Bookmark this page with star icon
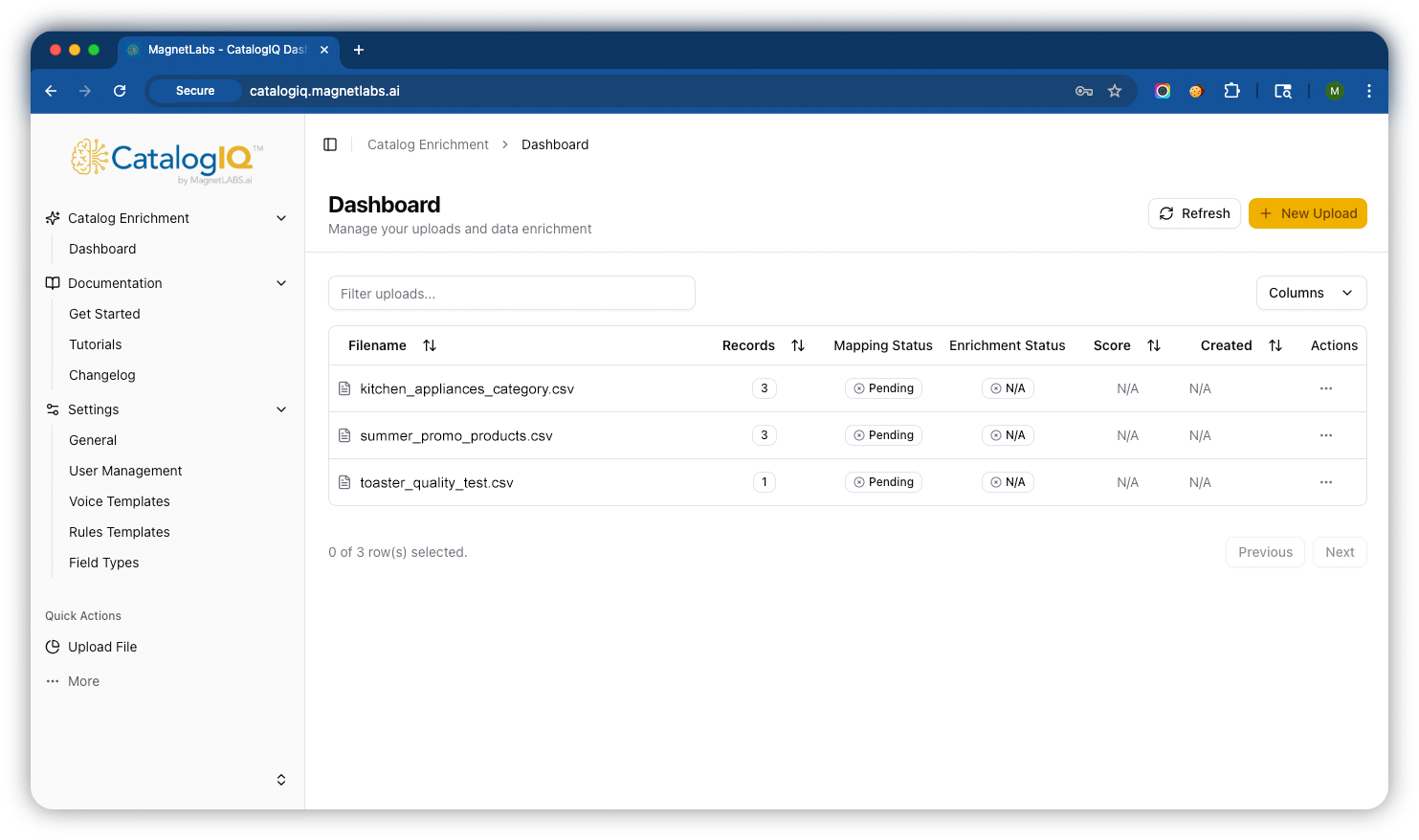The height and width of the screenshot is (840, 1419). [x=1115, y=91]
